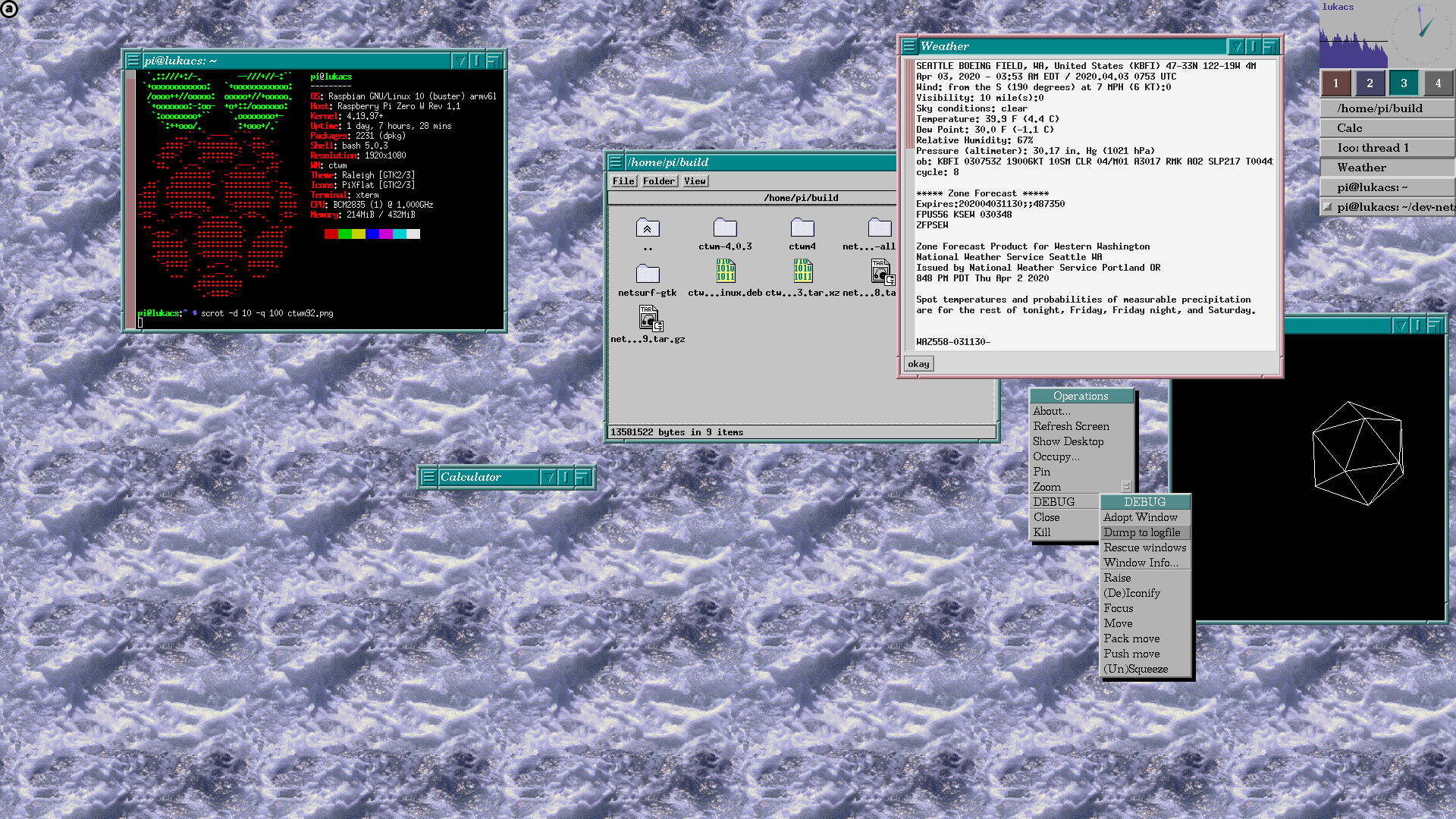1456x819 pixels.
Task: Click Ico: thread 1 in icon manager
Action: [x=1373, y=148]
